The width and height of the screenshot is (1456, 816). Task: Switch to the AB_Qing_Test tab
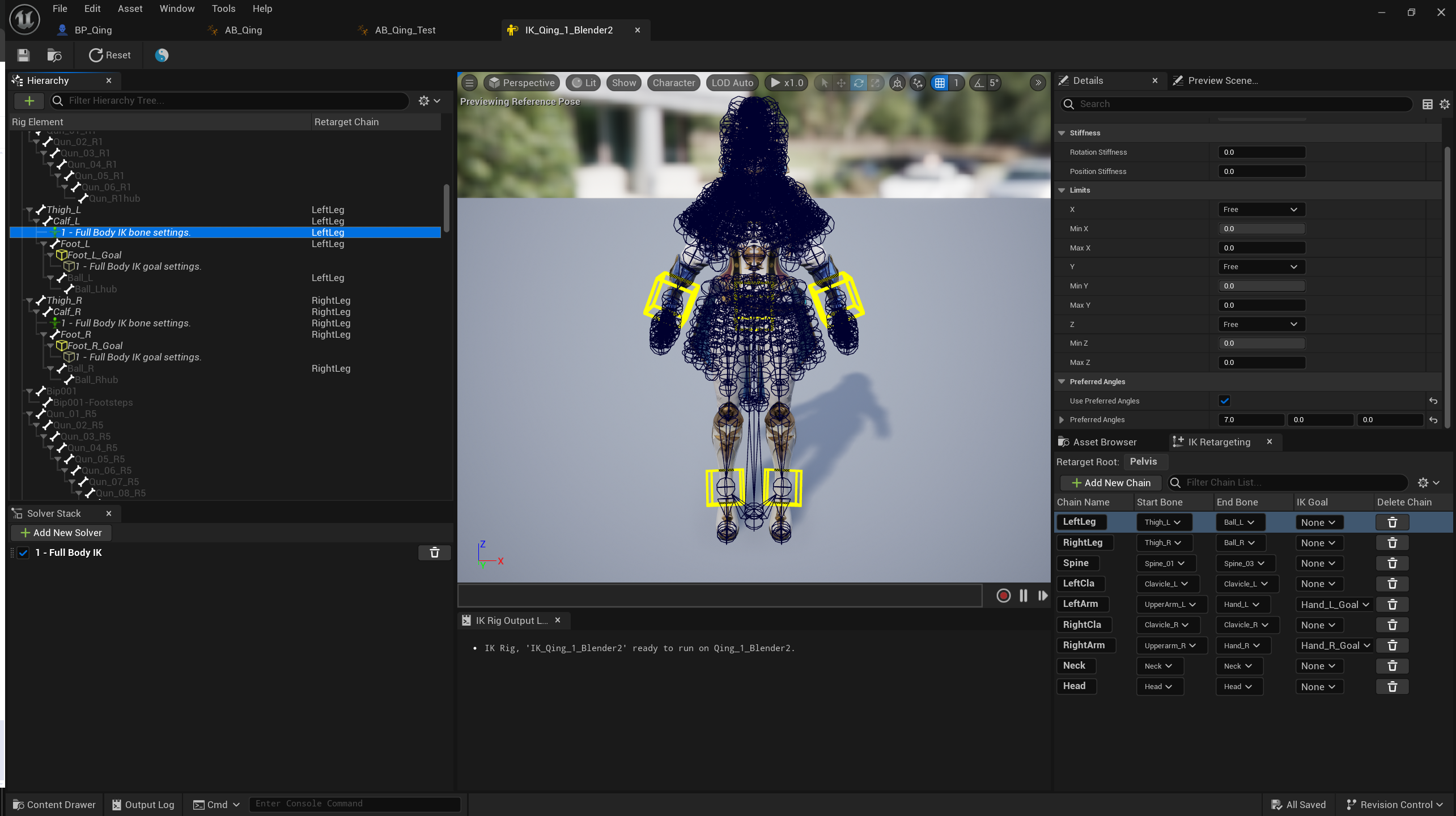(405, 30)
